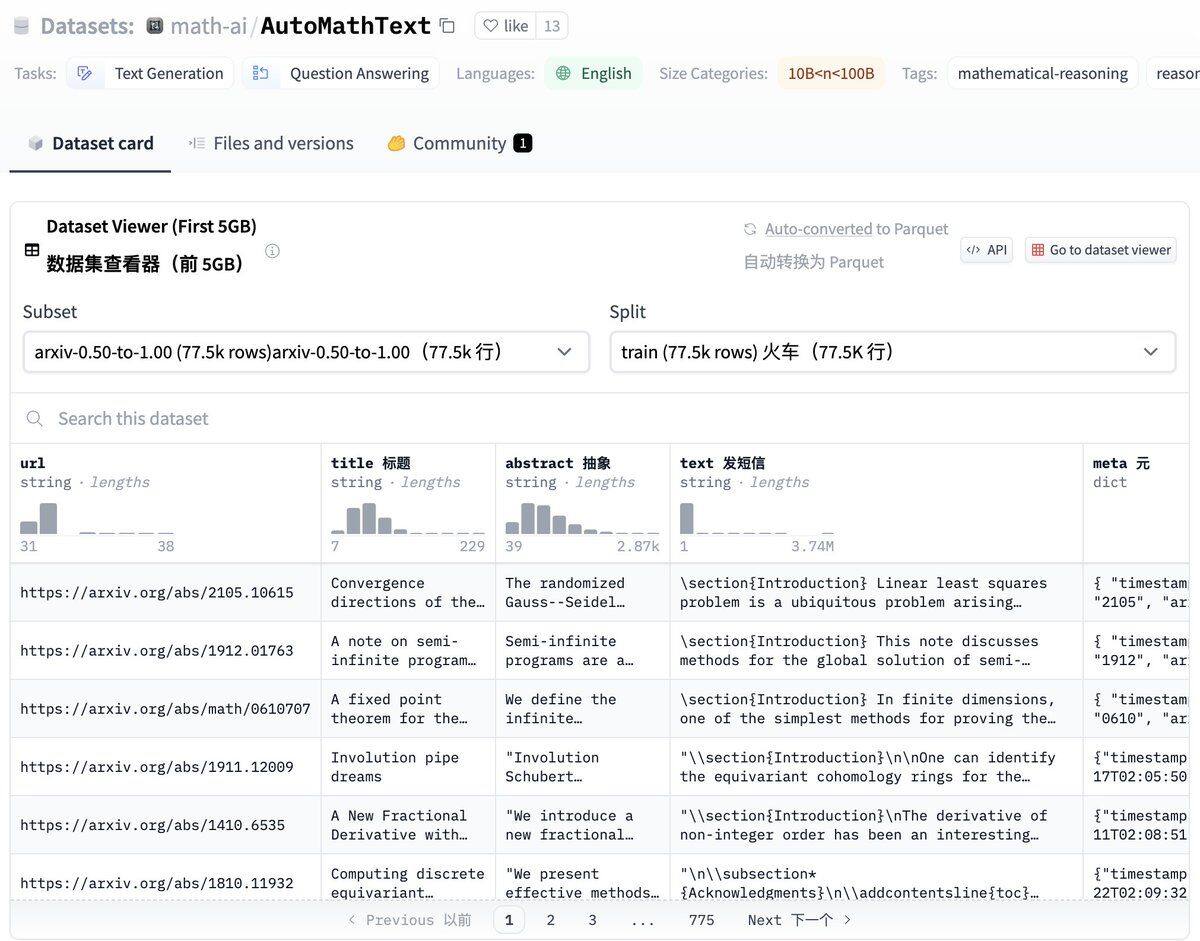Click the Question Answering task icon
Screen dimensions: 1200x941
261,73
